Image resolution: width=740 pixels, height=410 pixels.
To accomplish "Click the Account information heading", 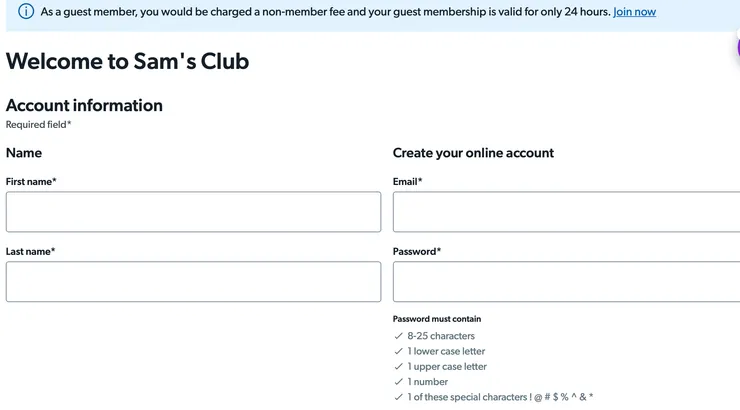I will [84, 105].
